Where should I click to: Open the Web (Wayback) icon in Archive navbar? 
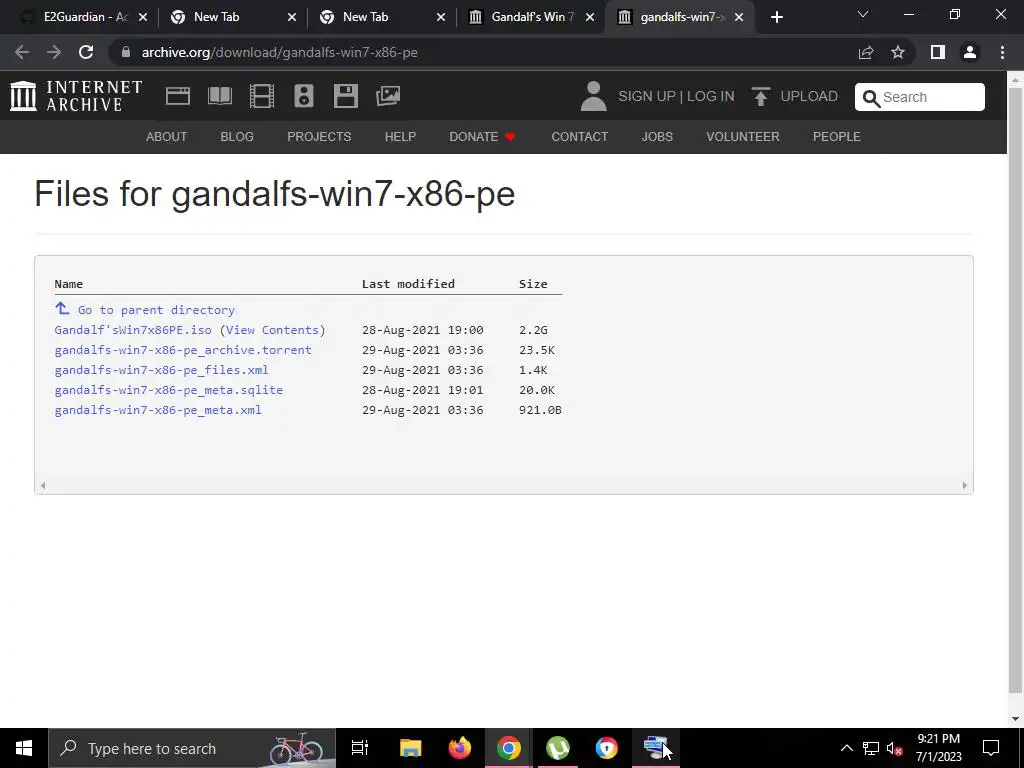pos(178,96)
